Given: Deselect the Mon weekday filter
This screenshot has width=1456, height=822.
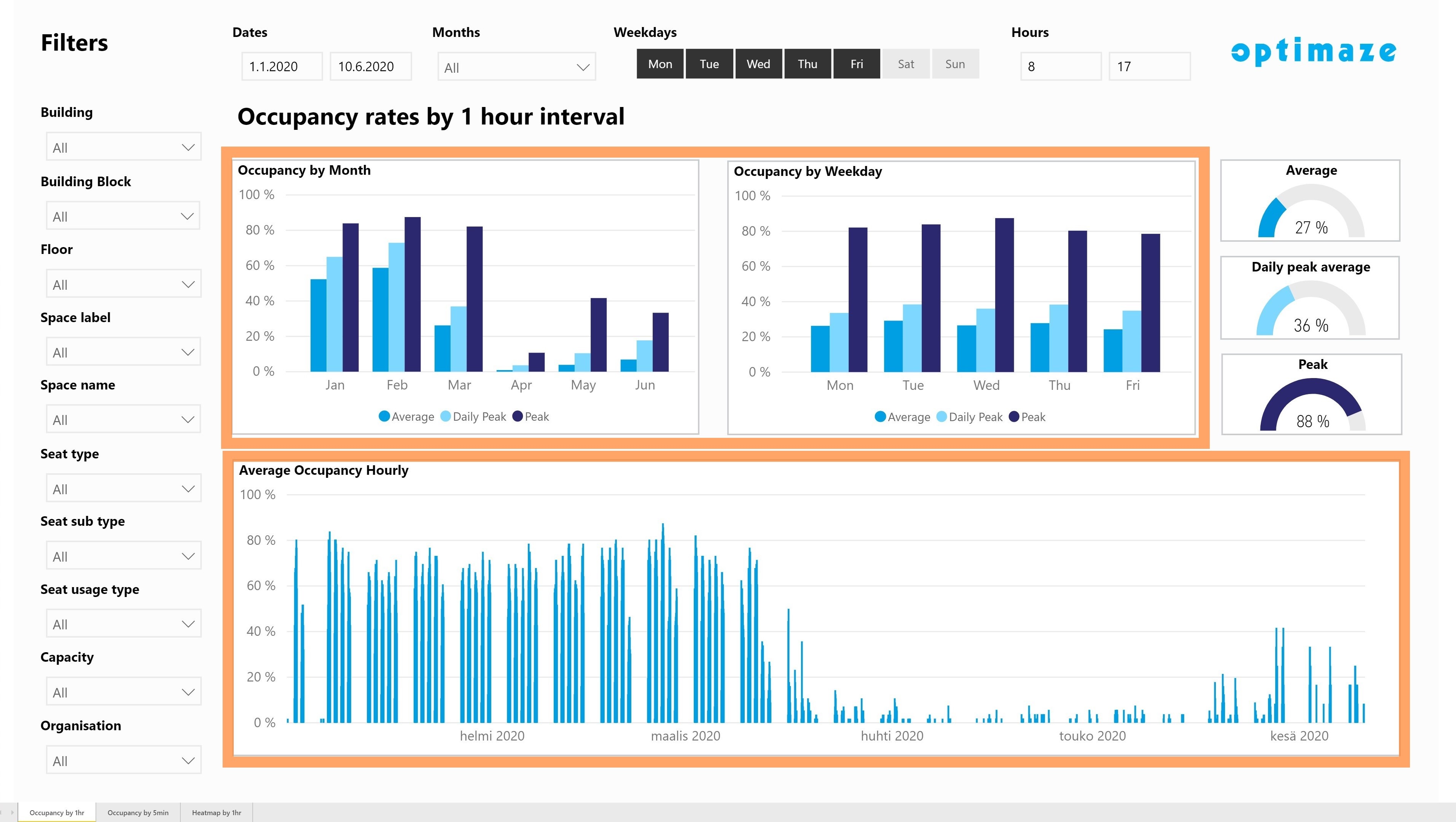Looking at the screenshot, I should point(660,64).
